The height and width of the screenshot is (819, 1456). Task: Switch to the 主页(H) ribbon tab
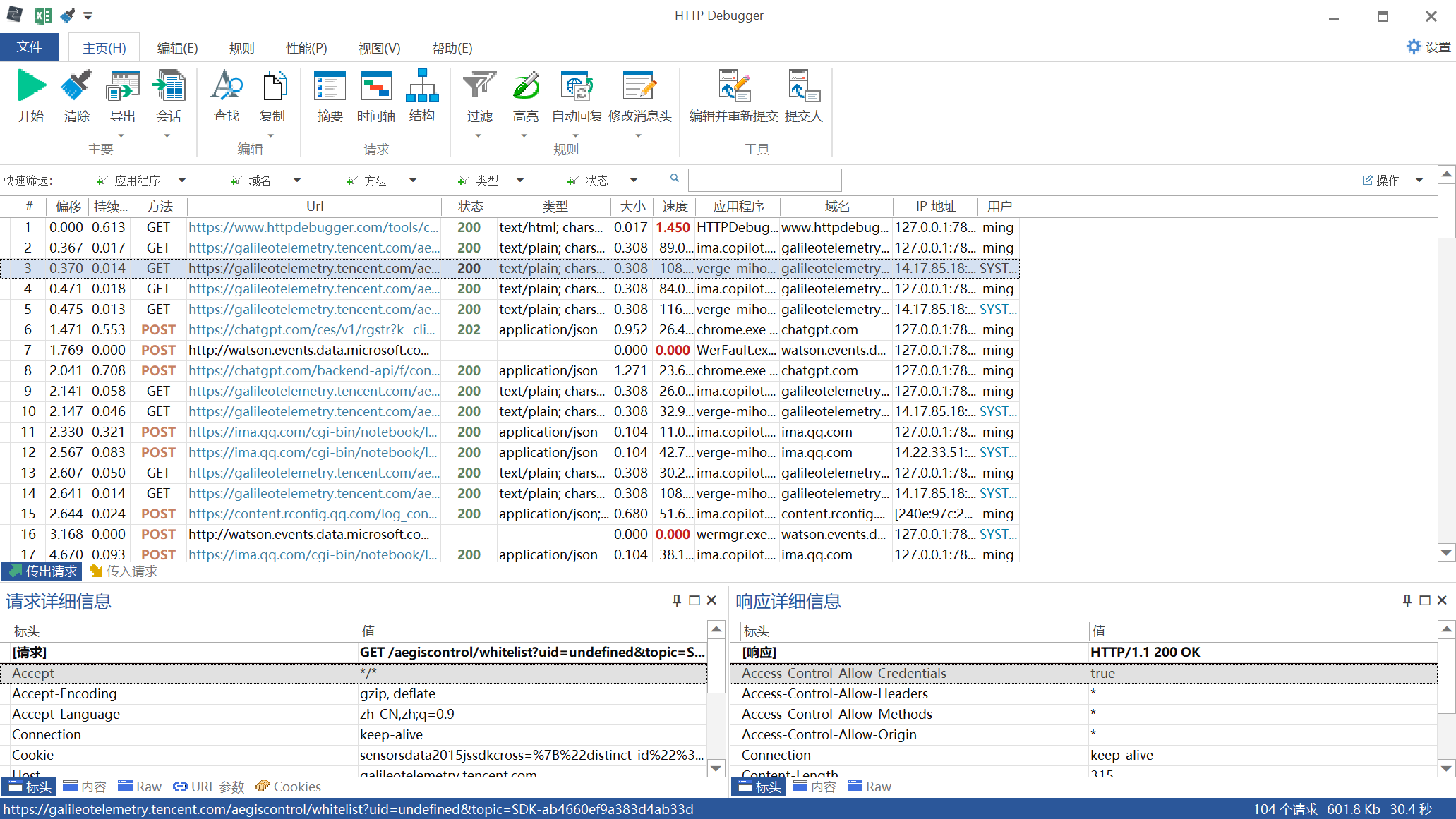(104, 48)
